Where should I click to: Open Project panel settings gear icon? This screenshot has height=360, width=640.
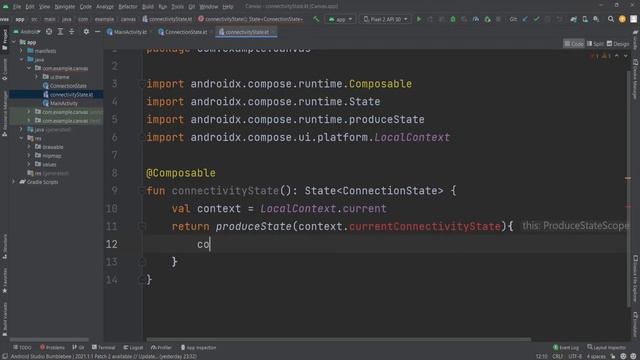click(86, 31)
